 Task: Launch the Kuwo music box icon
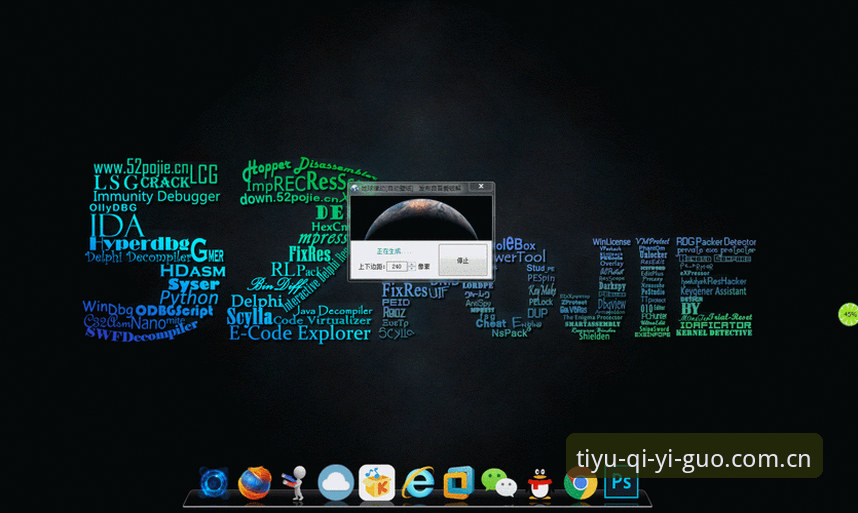click(376, 483)
